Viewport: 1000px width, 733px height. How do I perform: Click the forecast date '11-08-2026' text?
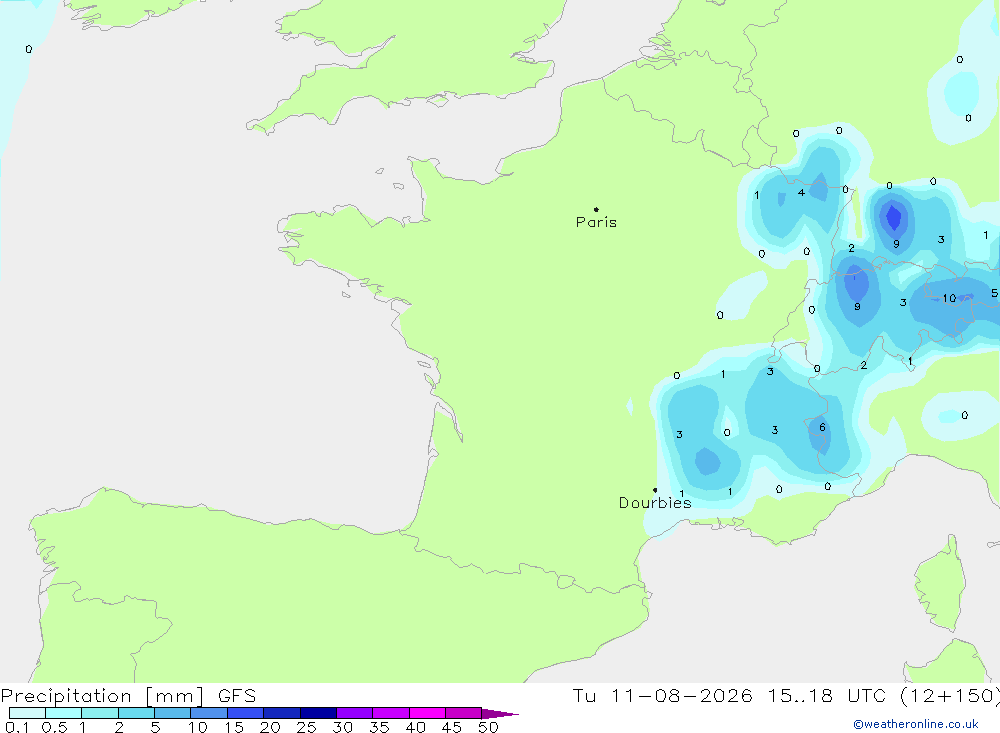tap(681, 696)
